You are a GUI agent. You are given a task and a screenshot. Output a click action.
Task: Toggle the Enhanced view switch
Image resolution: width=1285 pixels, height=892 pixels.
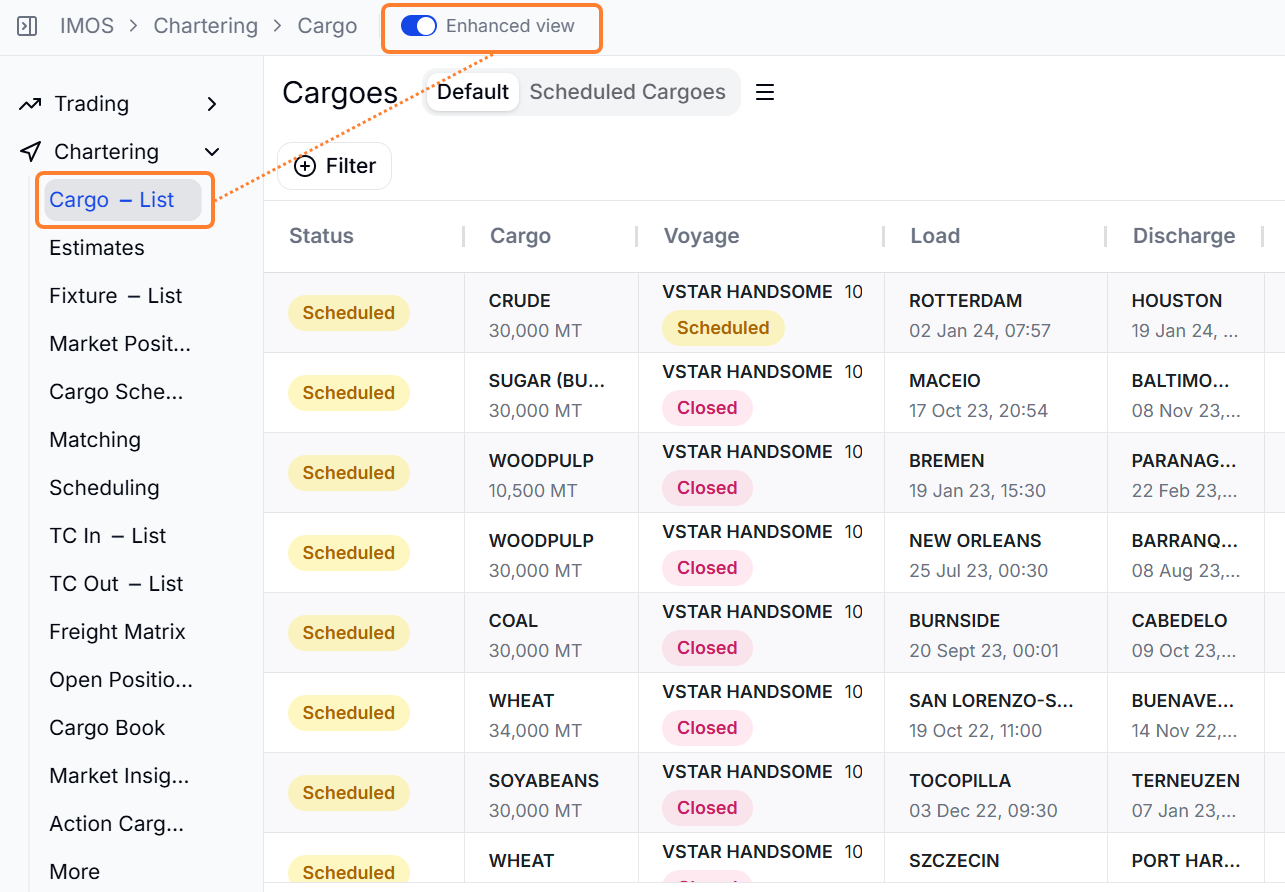click(x=418, y=26)
